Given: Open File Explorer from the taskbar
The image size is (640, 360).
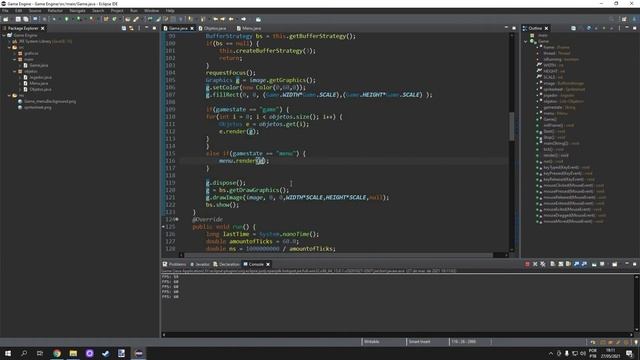Looking at the screenshot, I should click(73, 353).
